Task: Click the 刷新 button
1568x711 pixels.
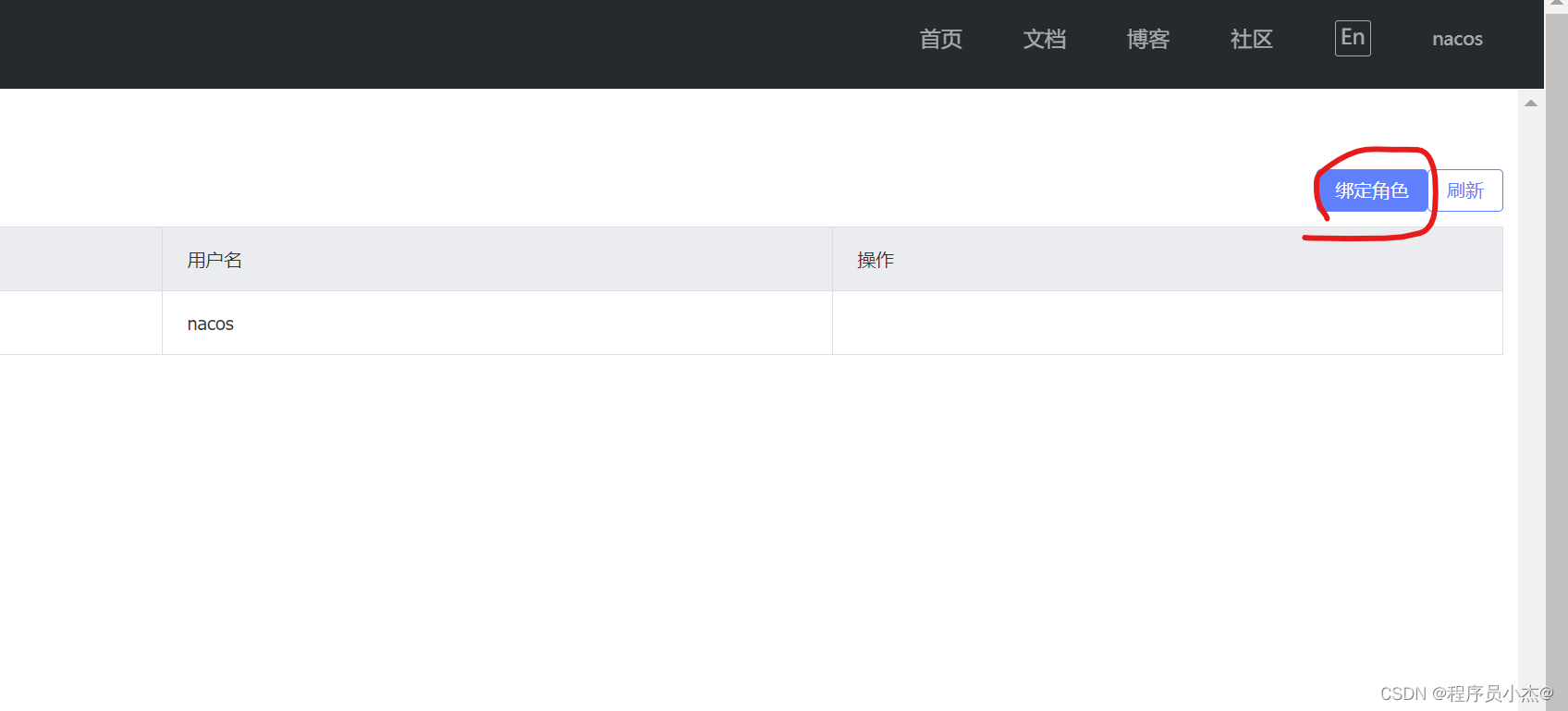Action: coord(1465,190)
